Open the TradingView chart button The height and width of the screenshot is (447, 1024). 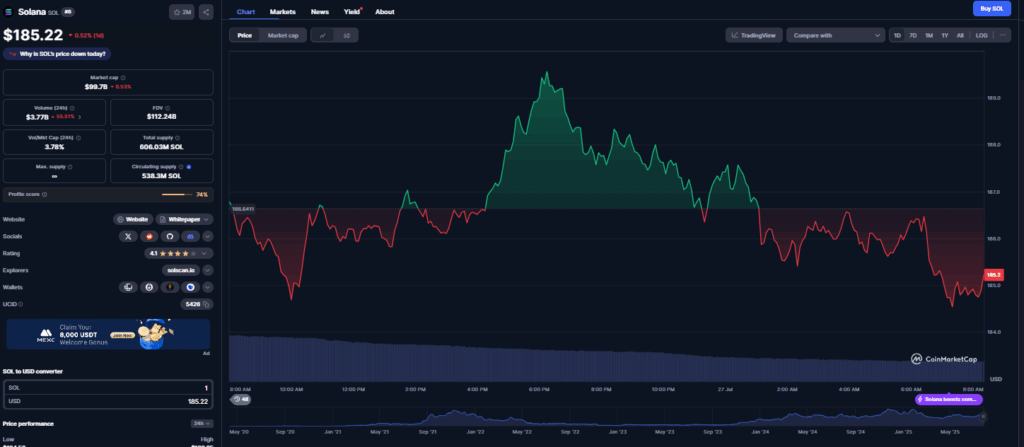click(x=754, y=35)
